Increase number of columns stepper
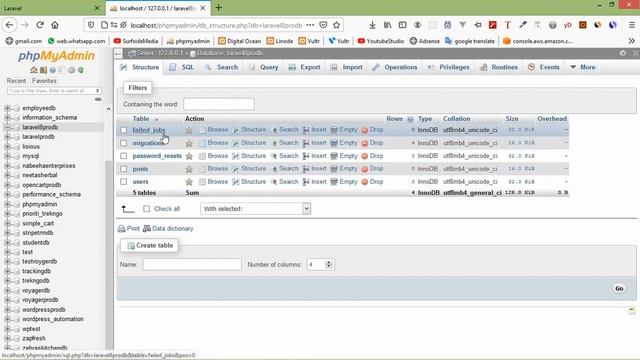 [329, 262]
